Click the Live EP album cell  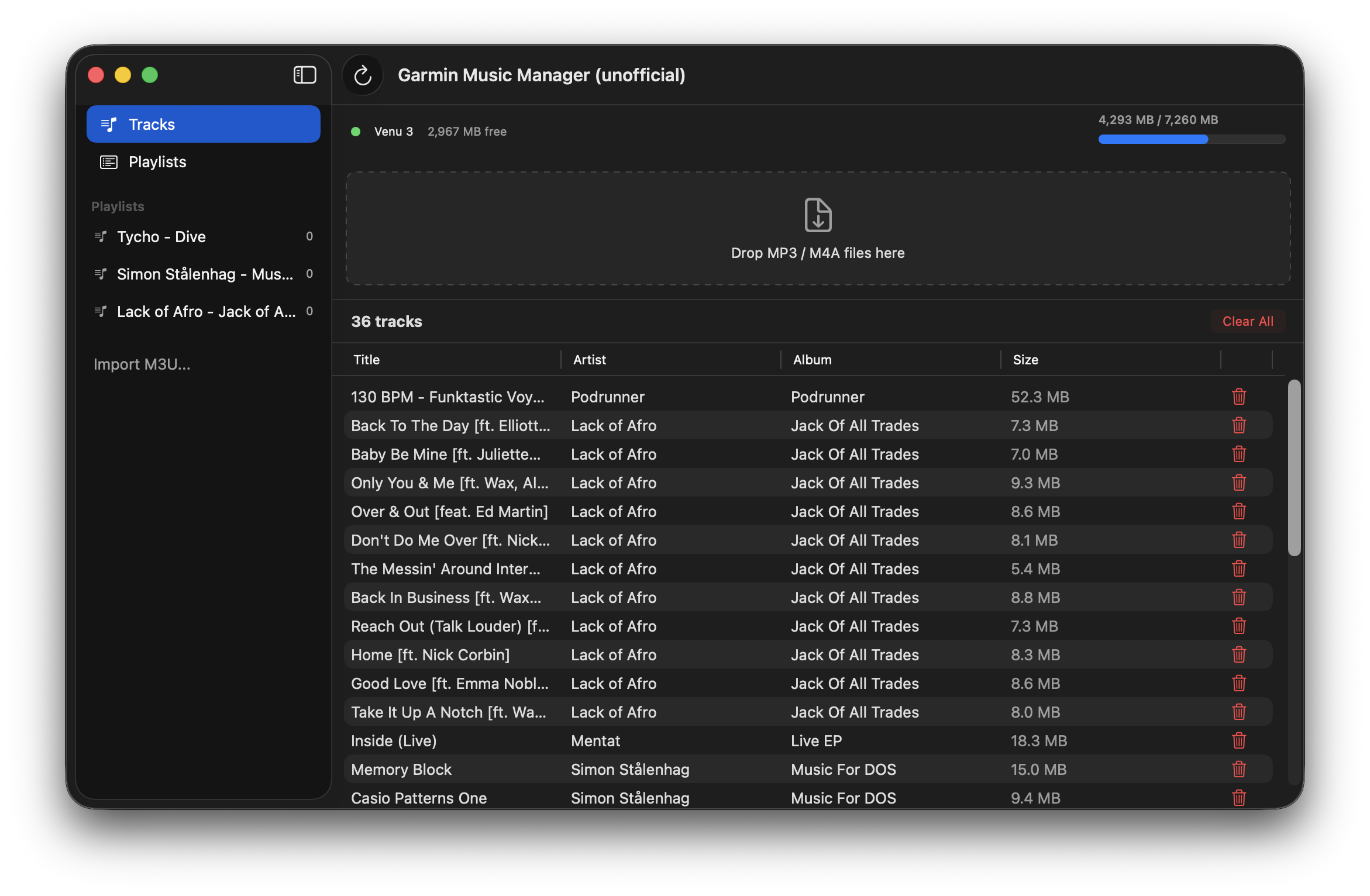[x=816, y=740]
